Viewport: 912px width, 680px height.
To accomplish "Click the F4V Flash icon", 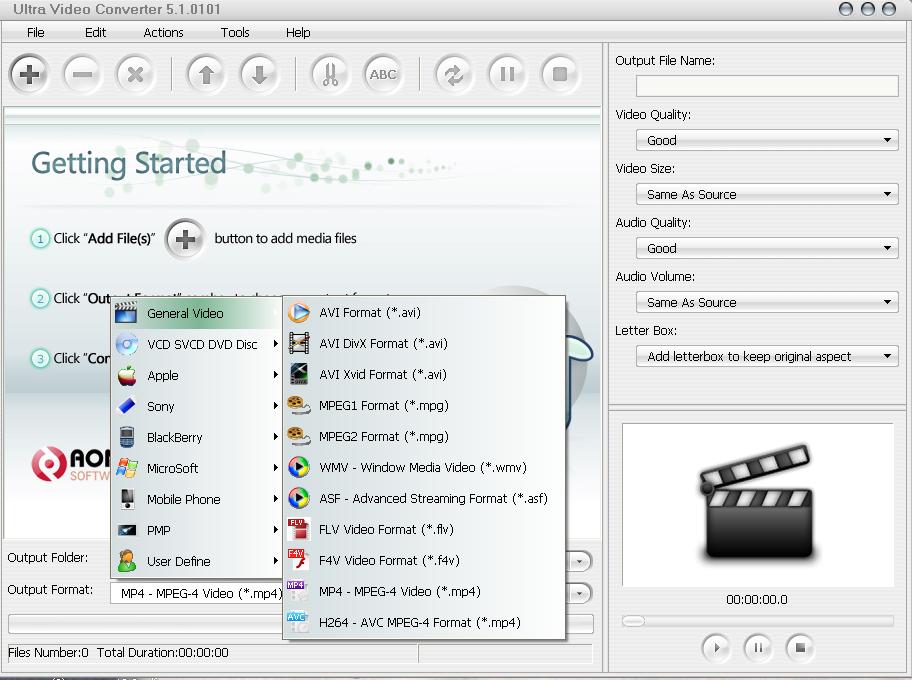I will [299, 560].
